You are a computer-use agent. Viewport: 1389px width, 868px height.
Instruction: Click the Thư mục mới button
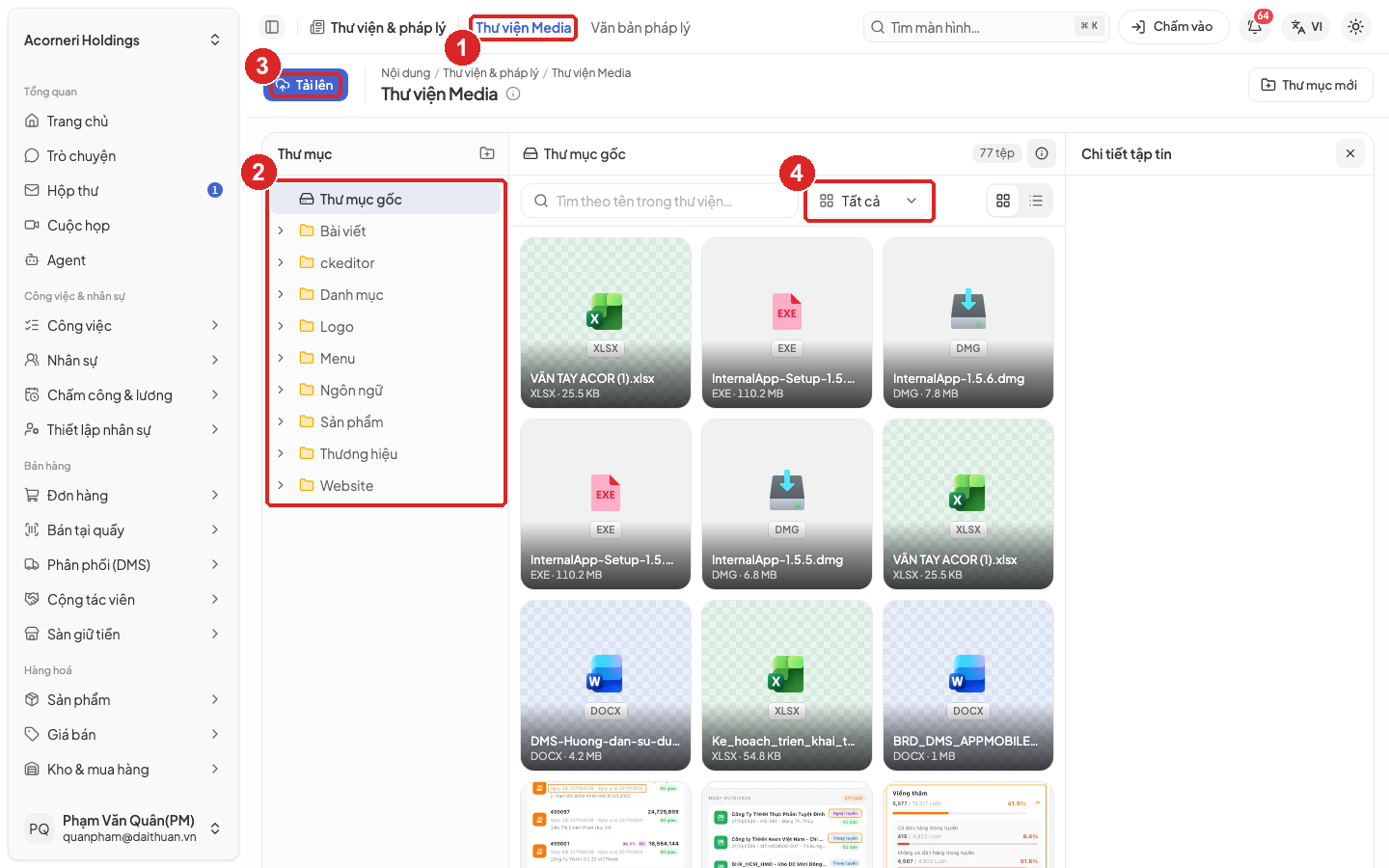[x=1310, y=85]
